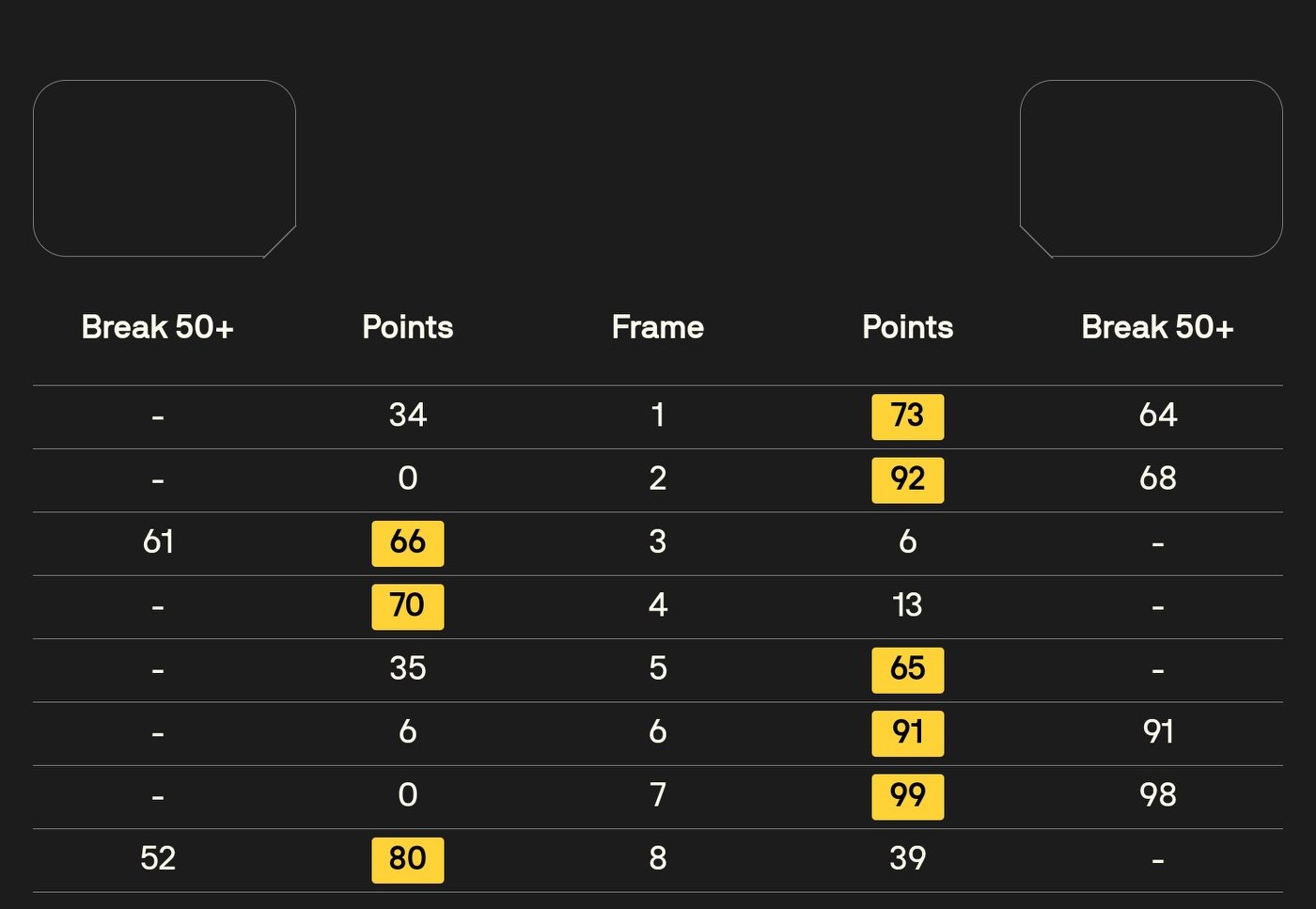The image size is (1316, 909).
Task: Click the left Points column header
Action: point(408,327)
